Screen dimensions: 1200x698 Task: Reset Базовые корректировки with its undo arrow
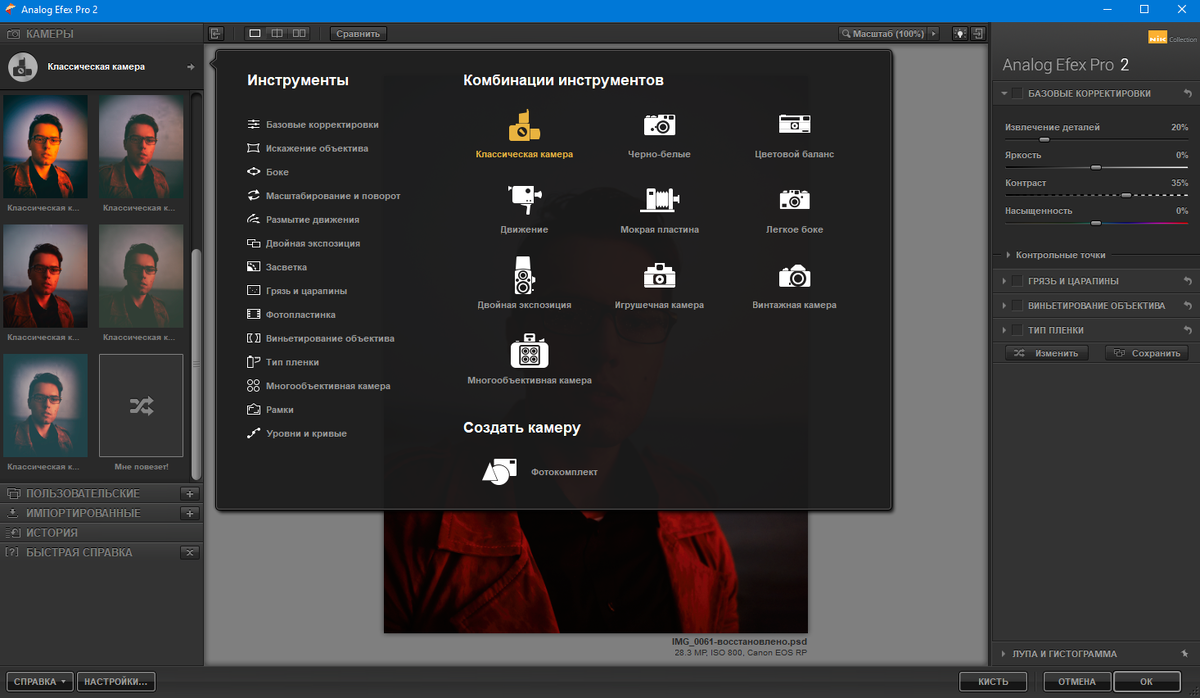[1187, 93]
